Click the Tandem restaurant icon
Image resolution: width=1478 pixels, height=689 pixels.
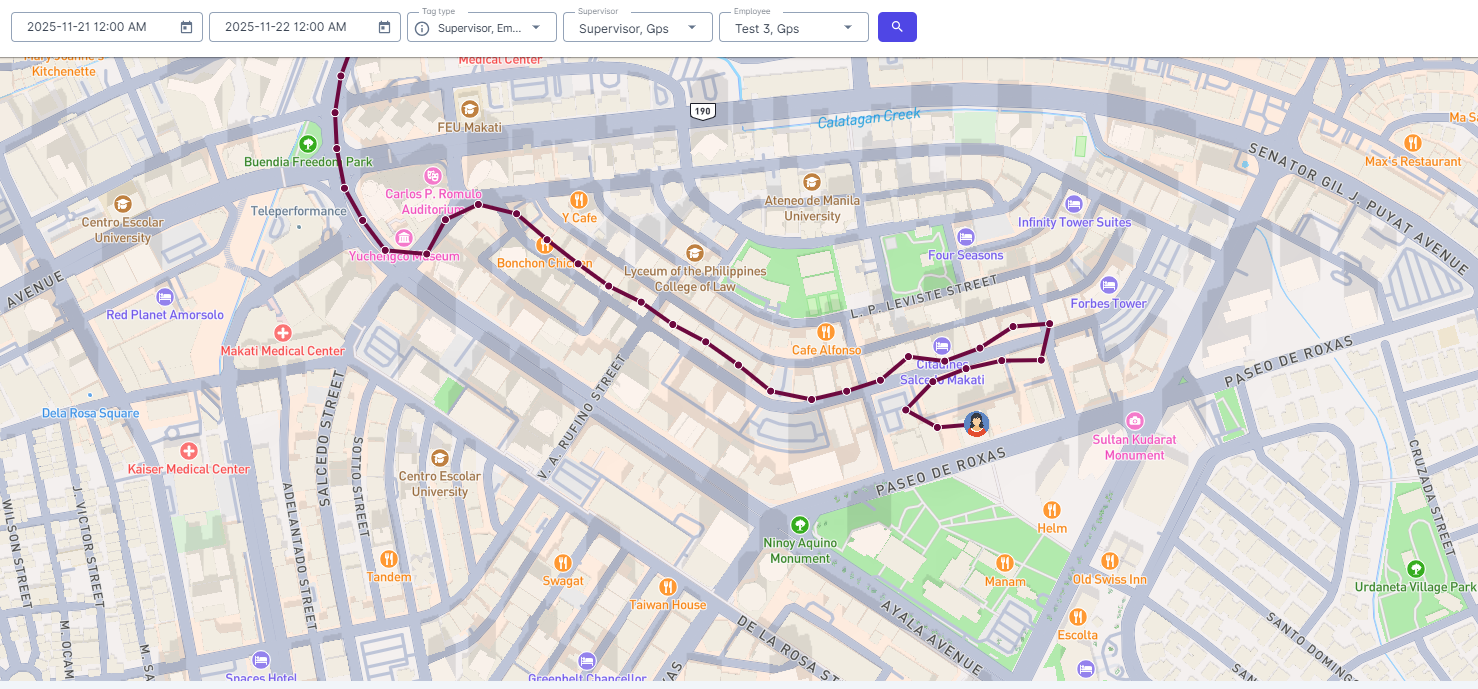click(389, 559)
